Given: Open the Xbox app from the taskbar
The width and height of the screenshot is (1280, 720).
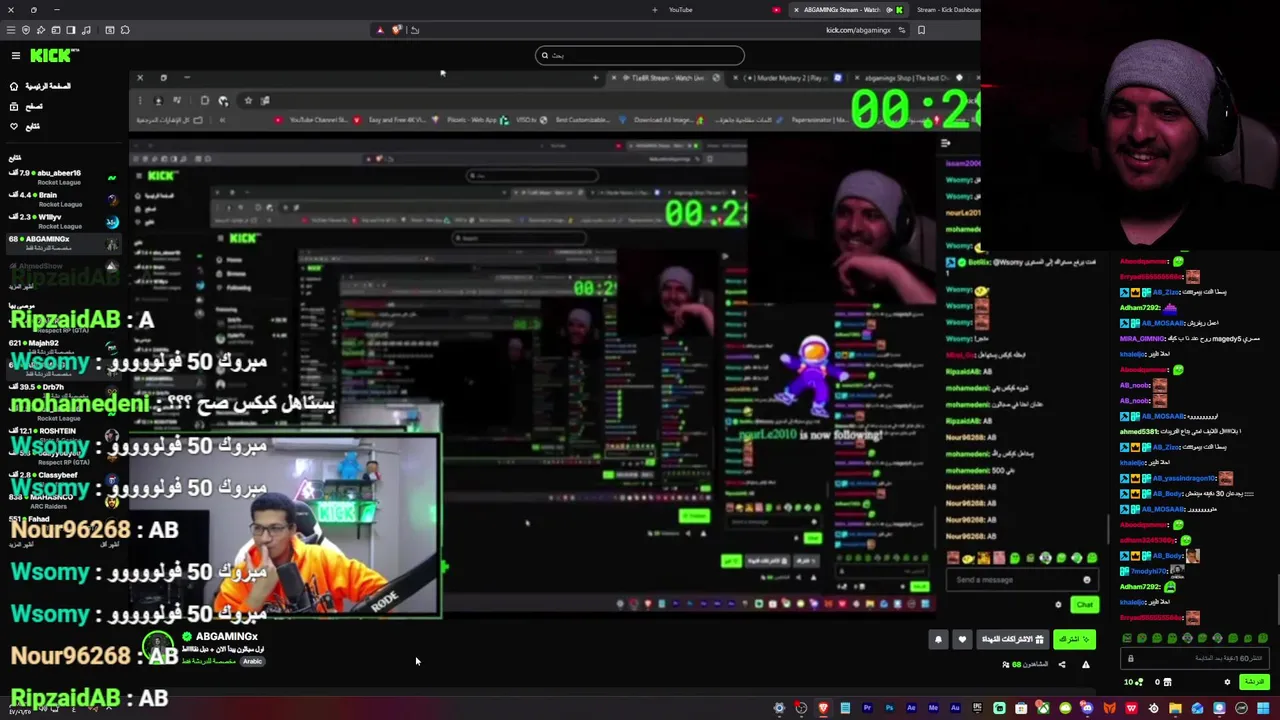Looking at the screenshot, I should point(1043,708).
